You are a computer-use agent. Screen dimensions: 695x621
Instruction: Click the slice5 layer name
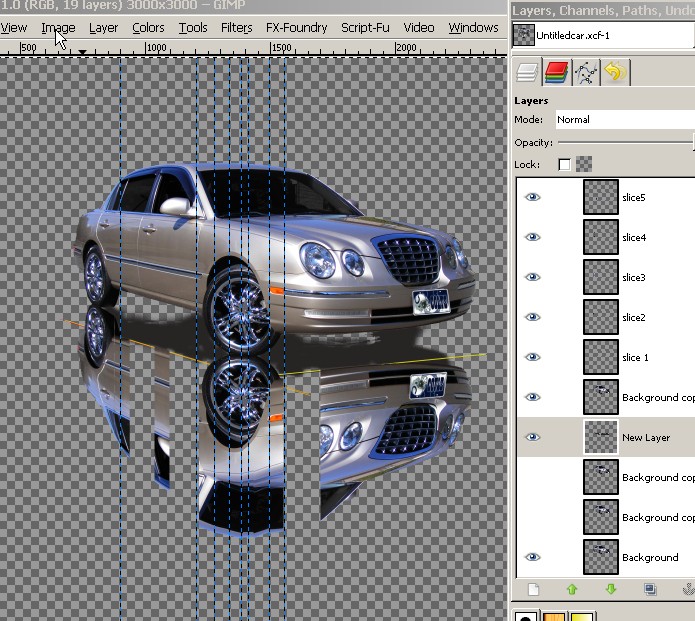633,198
